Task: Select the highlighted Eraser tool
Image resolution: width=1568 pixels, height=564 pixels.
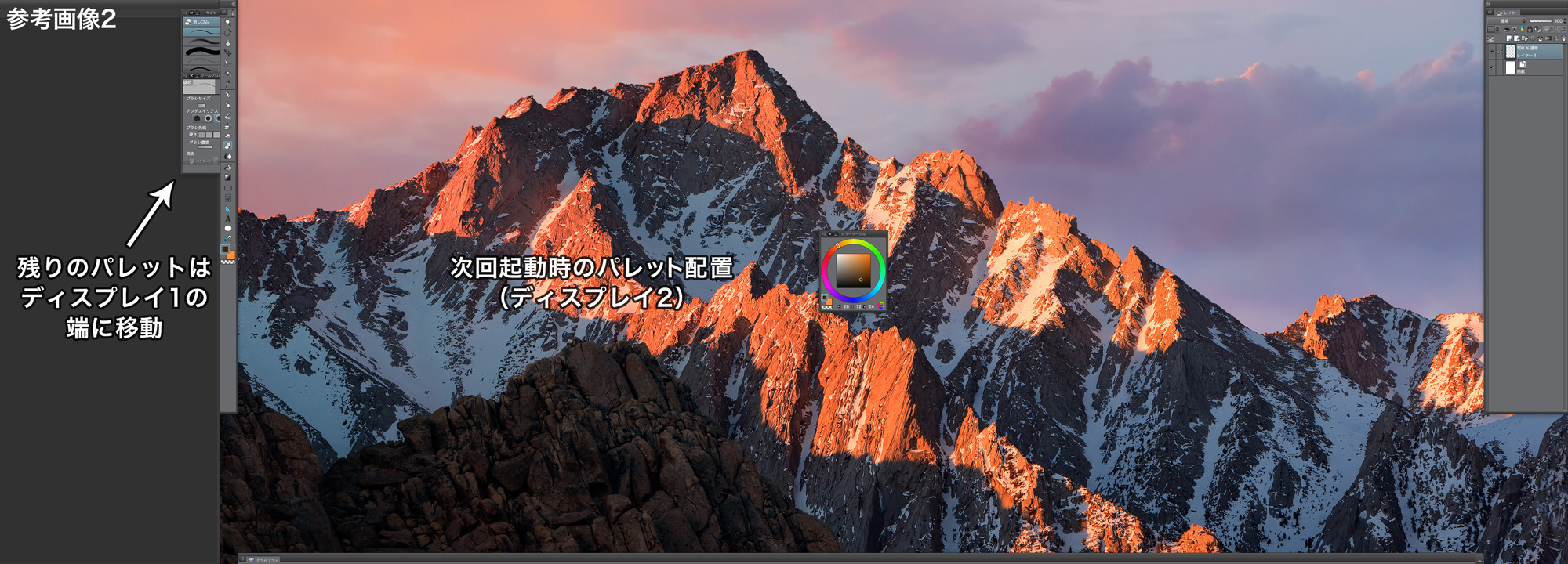Action: [x=228, y=146]
